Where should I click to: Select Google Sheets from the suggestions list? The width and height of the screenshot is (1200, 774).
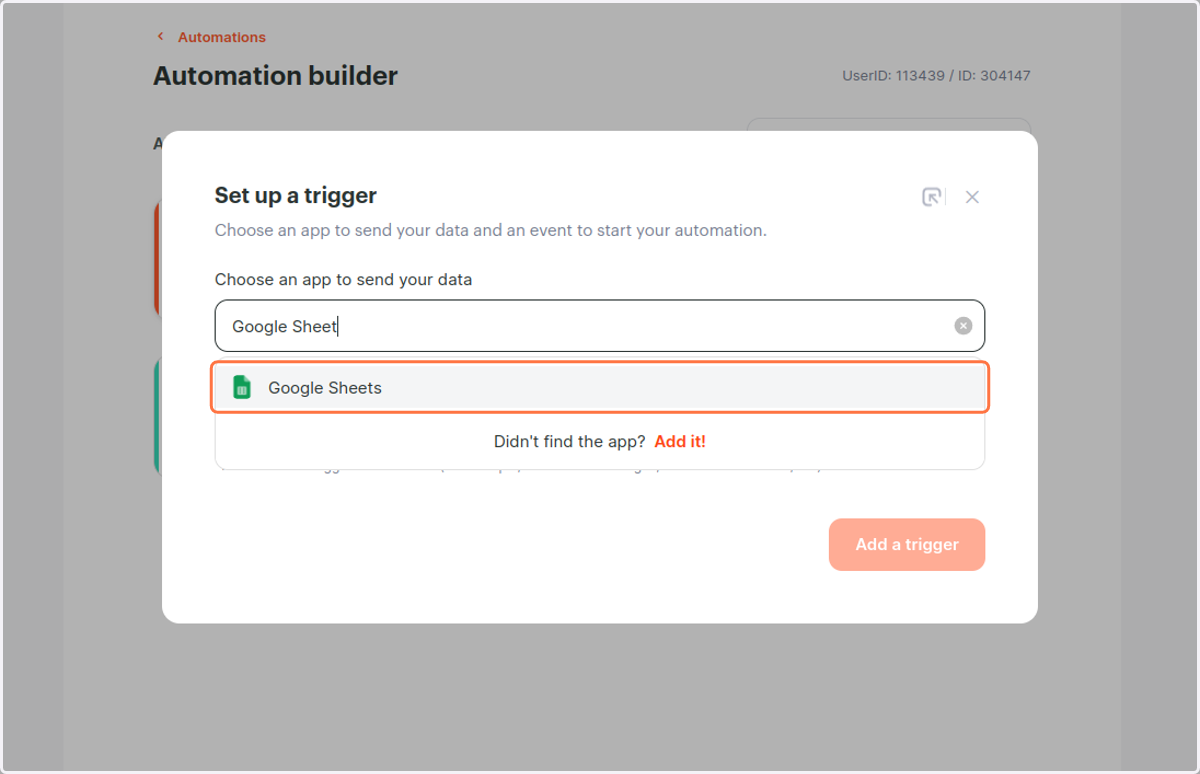[600, 387]
